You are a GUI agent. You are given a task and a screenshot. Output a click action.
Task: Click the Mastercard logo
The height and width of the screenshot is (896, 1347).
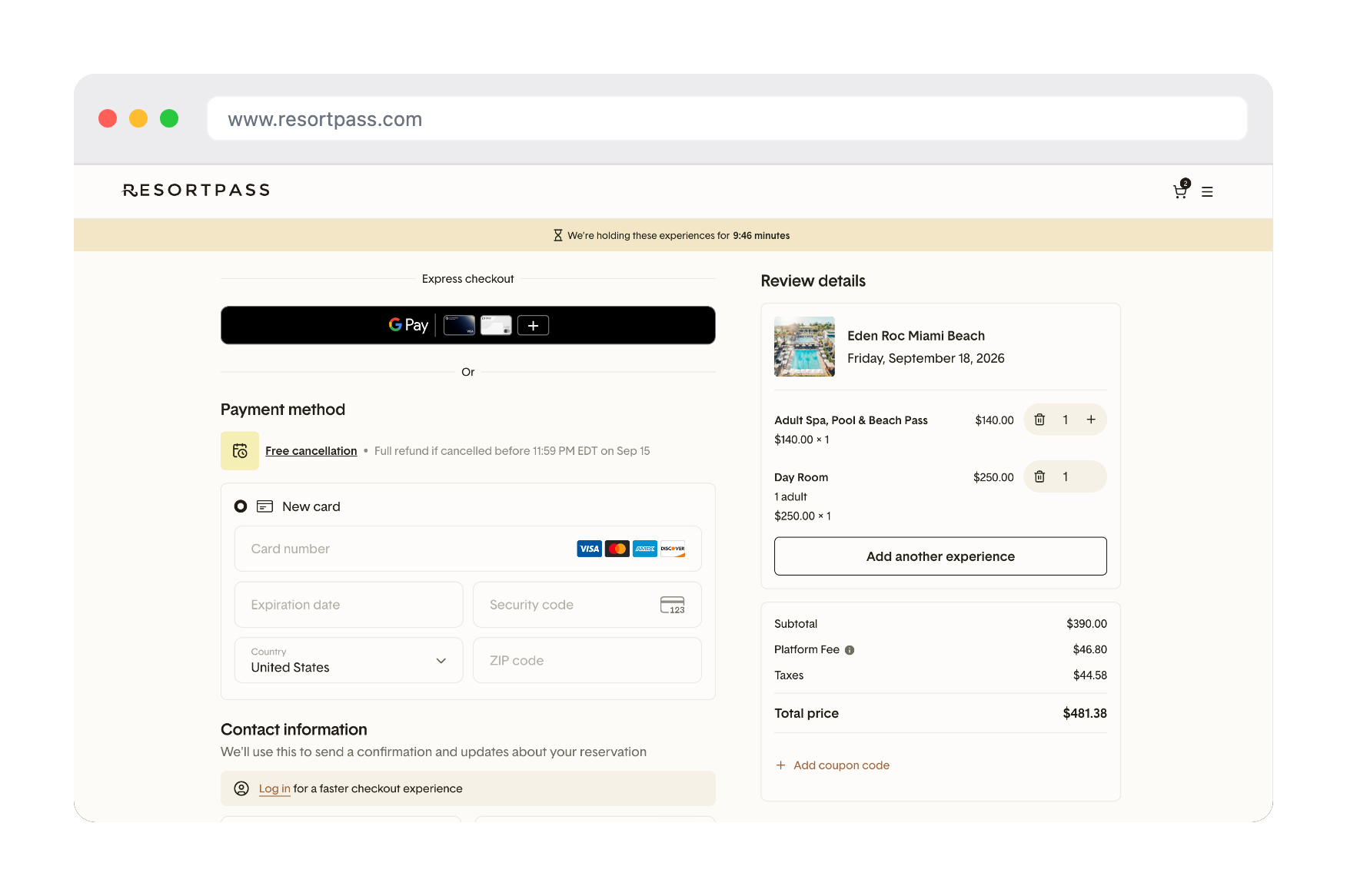click(617, 549)
